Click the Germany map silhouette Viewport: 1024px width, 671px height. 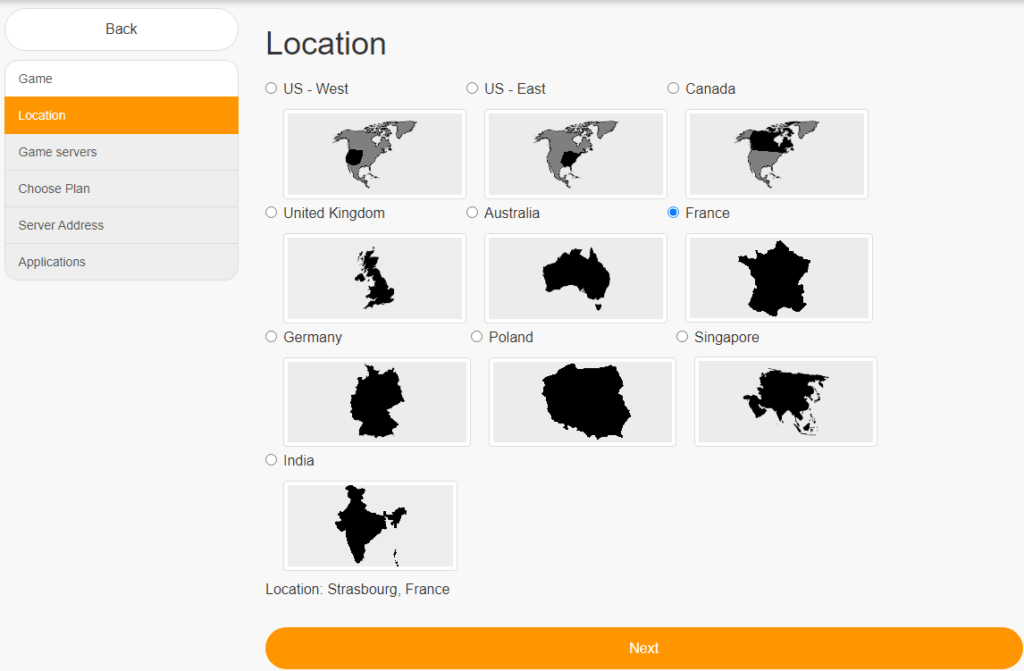[x=376, y=402]
